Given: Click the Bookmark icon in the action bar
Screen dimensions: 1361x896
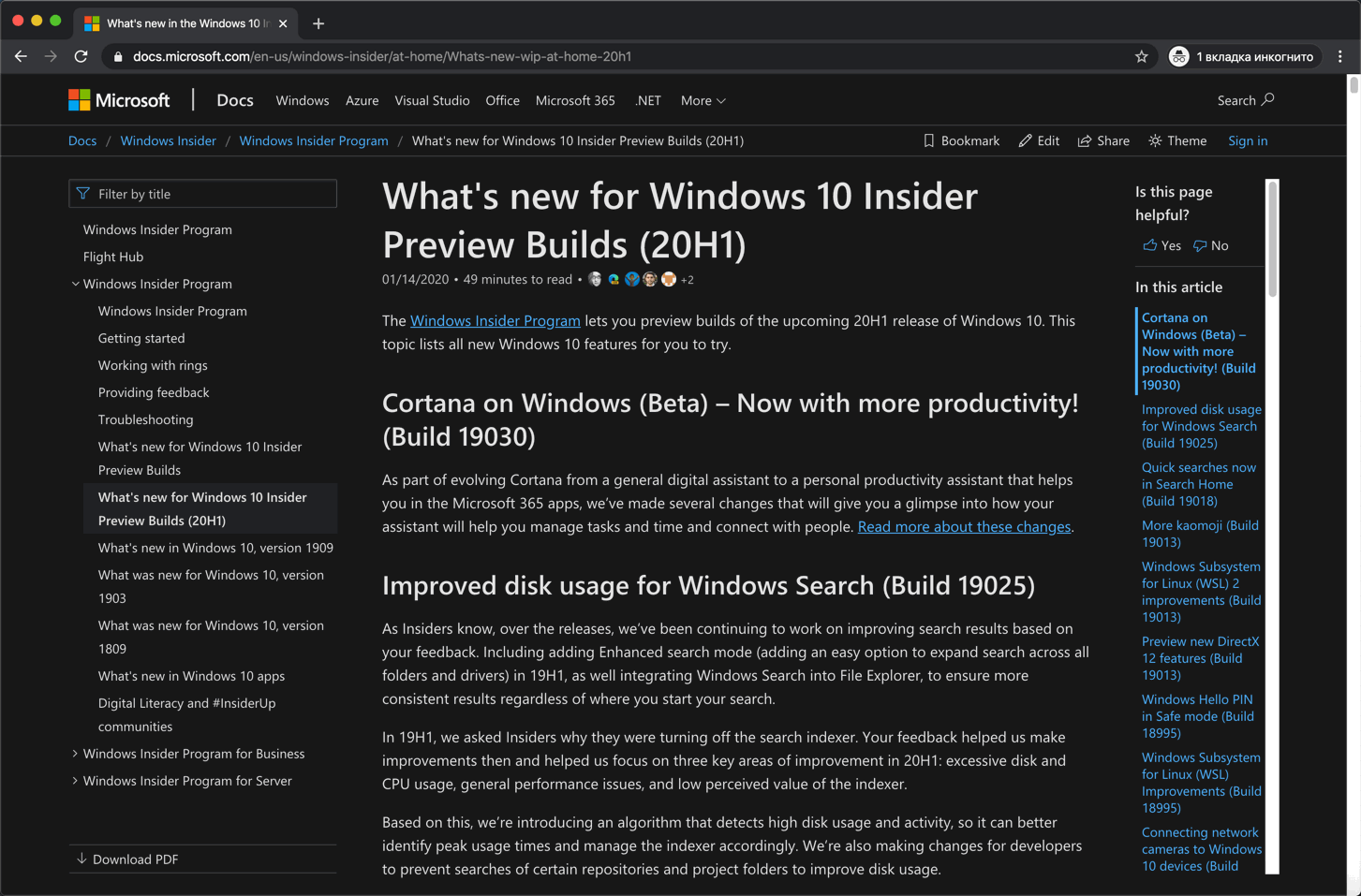Looking at the screenshot, I should click(928, 140).
